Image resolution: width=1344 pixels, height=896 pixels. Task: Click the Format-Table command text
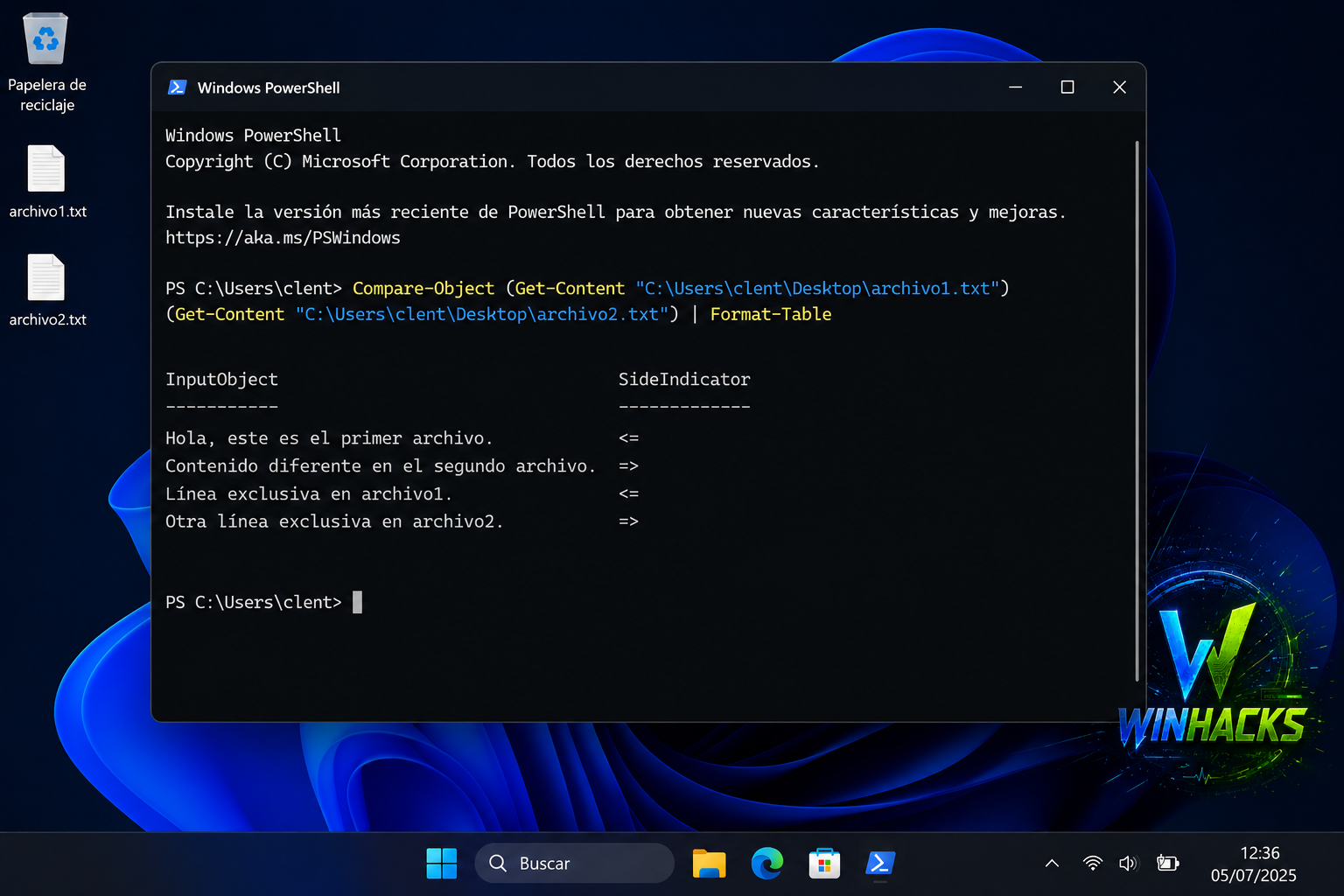pyautogui.click(x=771, y=314)
